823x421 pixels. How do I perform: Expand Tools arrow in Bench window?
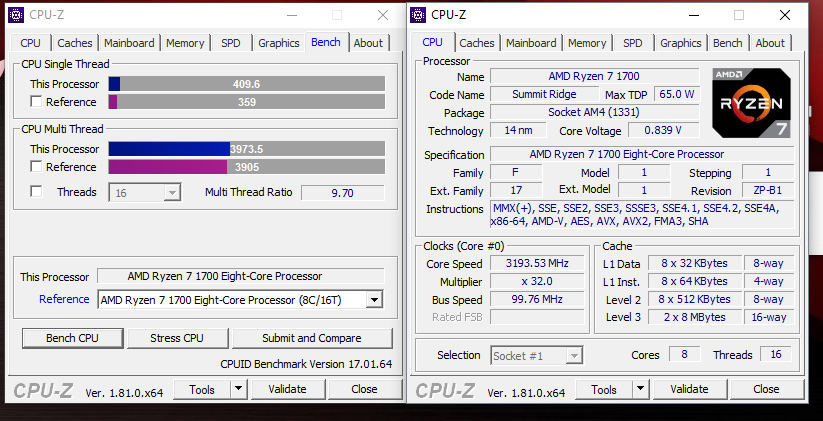(x=238, y=390)
